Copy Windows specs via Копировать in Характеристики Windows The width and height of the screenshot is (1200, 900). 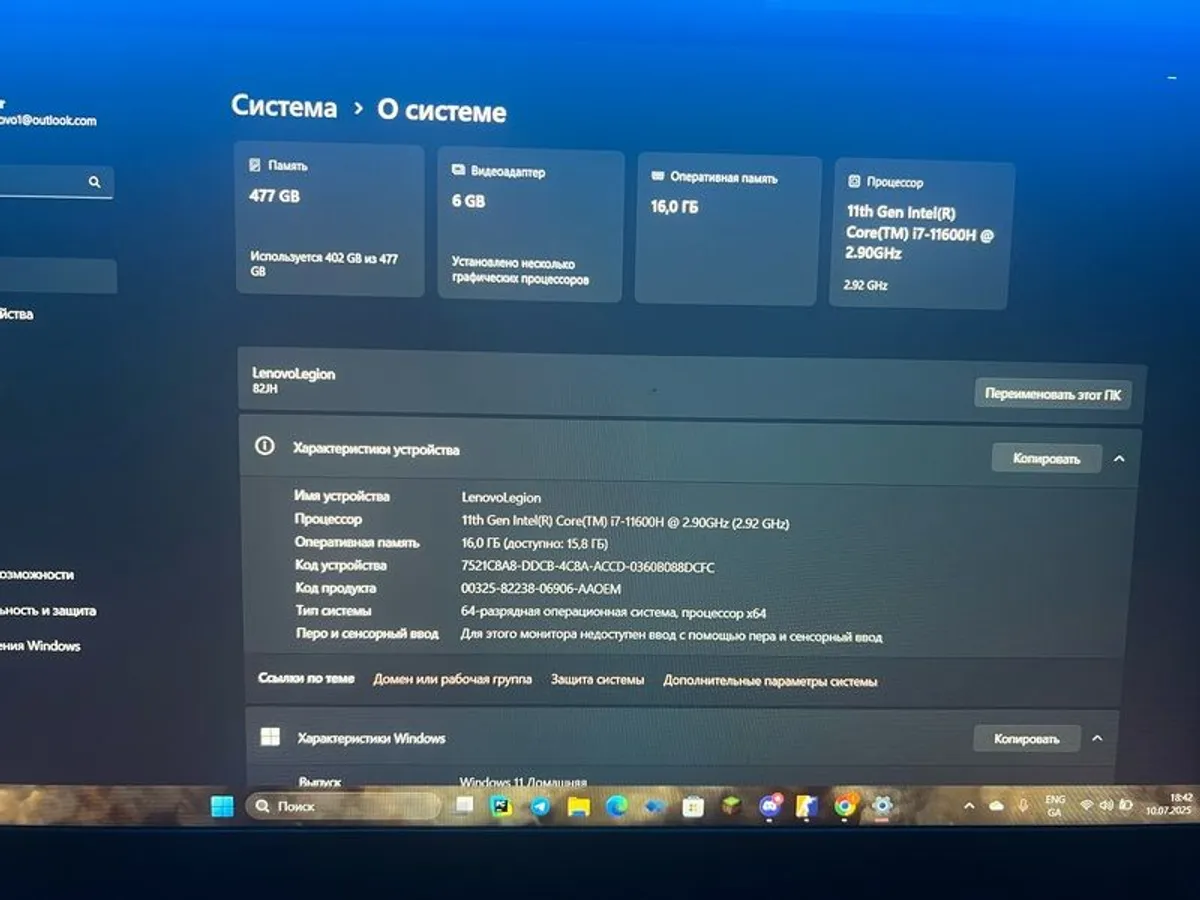[1027, 739]
